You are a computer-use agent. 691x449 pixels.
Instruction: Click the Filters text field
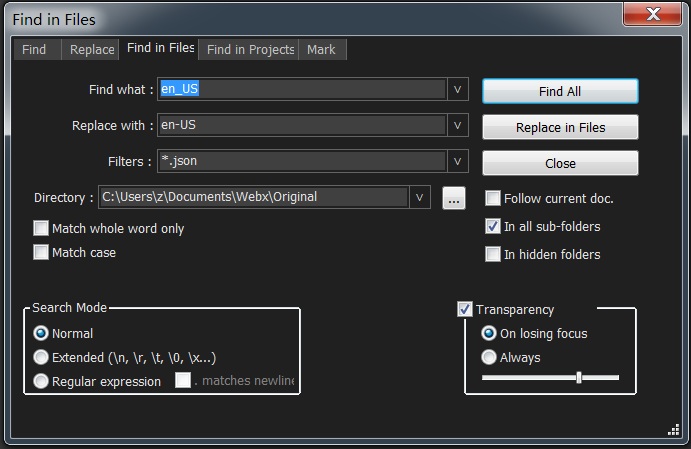click(x=300, y=161)
